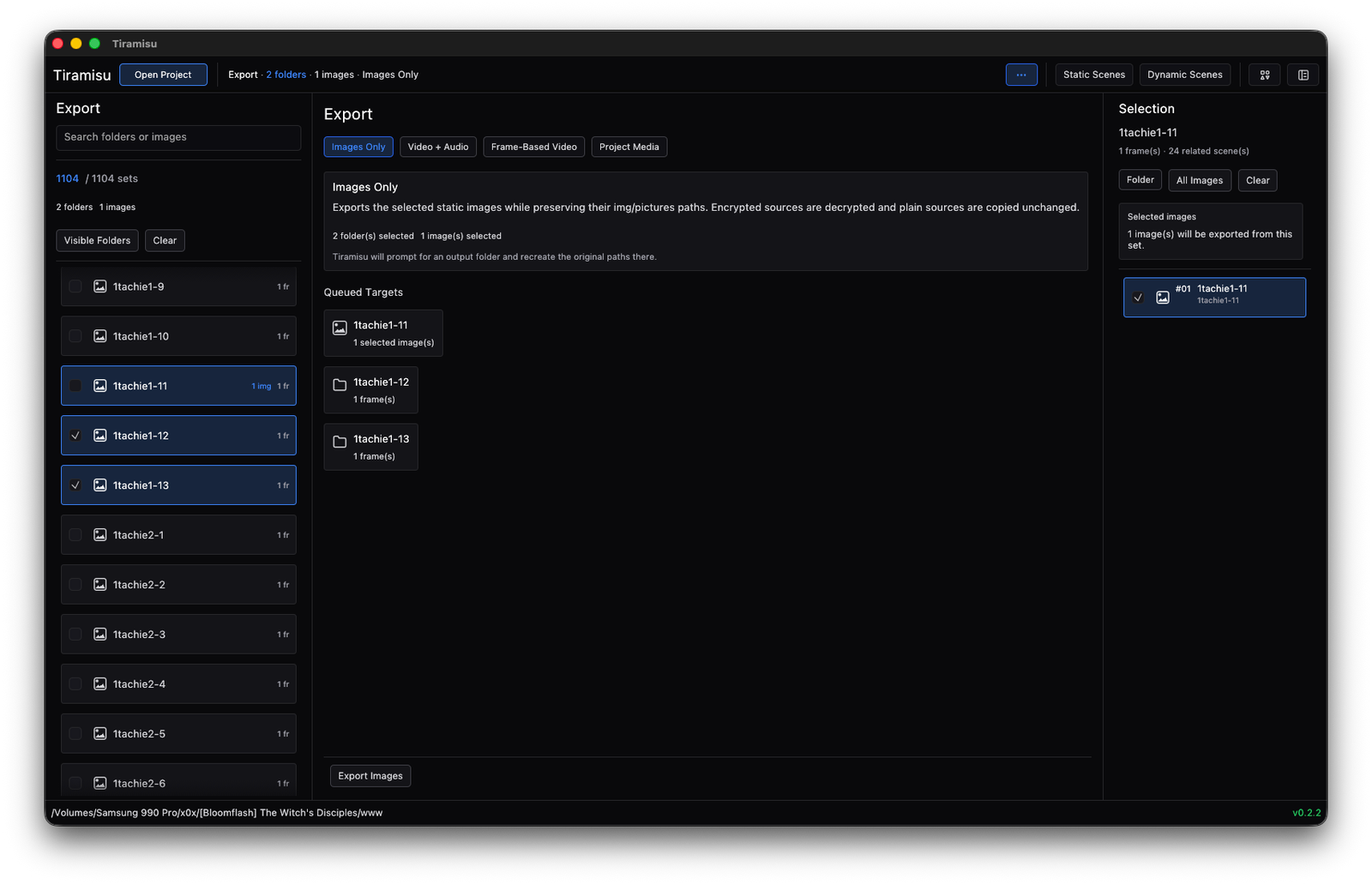
Task: Uncheck the 1tachie1-13 checkbox
Action: tap(75, 485)
